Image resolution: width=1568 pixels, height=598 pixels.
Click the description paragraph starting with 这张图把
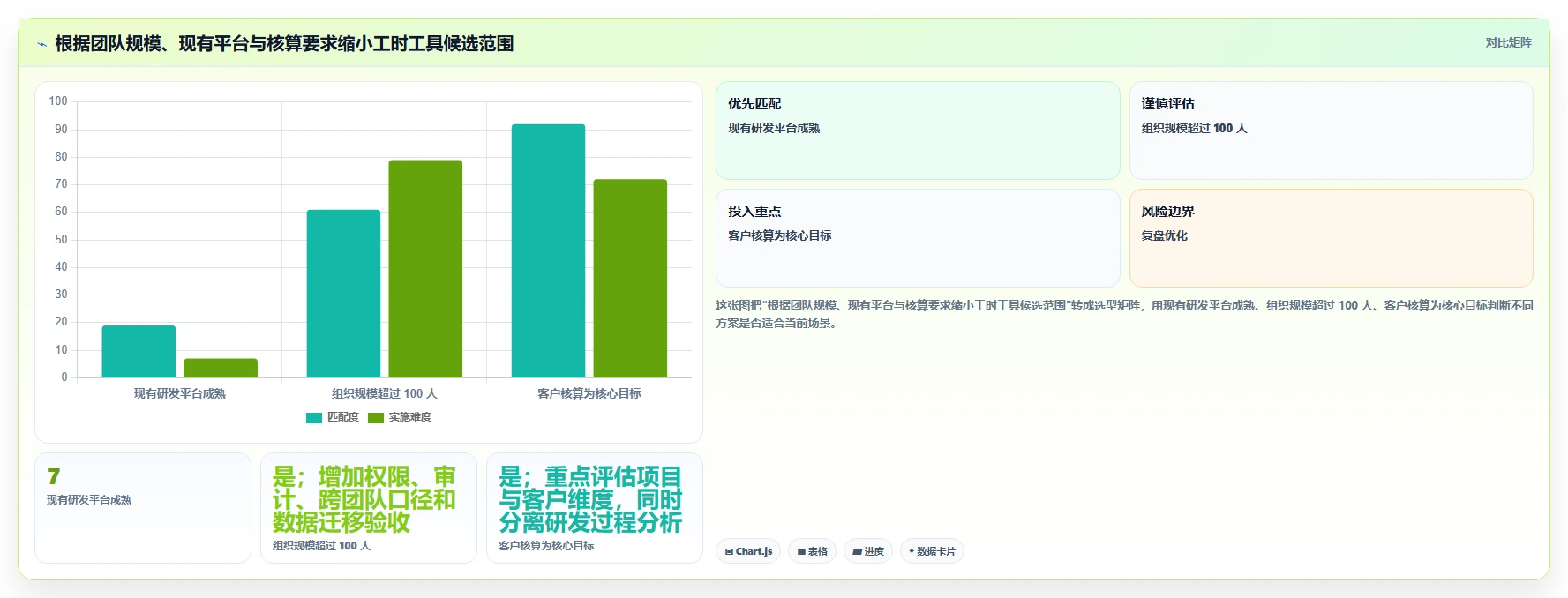point(1124,314)
